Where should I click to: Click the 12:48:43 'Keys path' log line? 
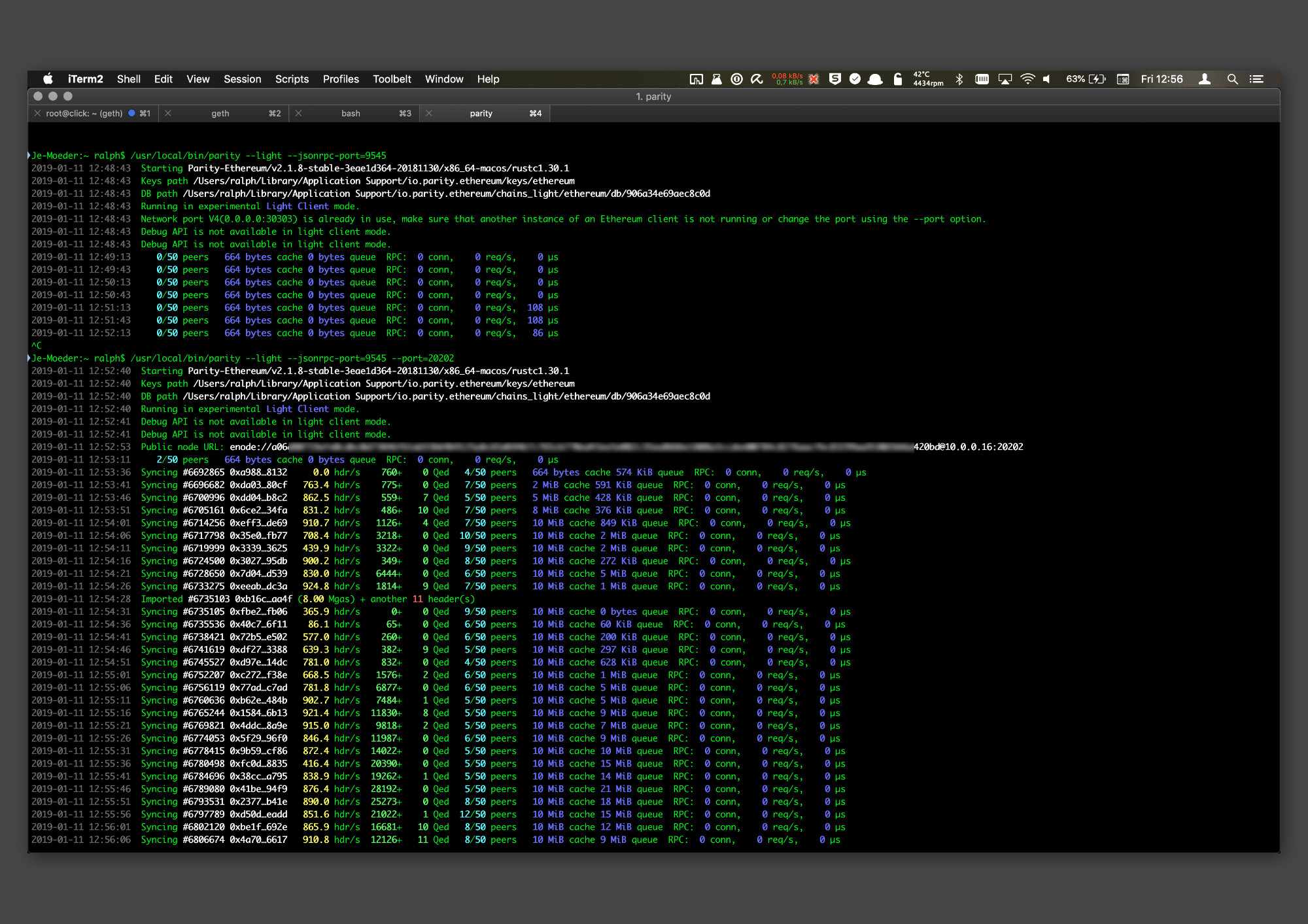click(303, 181)
